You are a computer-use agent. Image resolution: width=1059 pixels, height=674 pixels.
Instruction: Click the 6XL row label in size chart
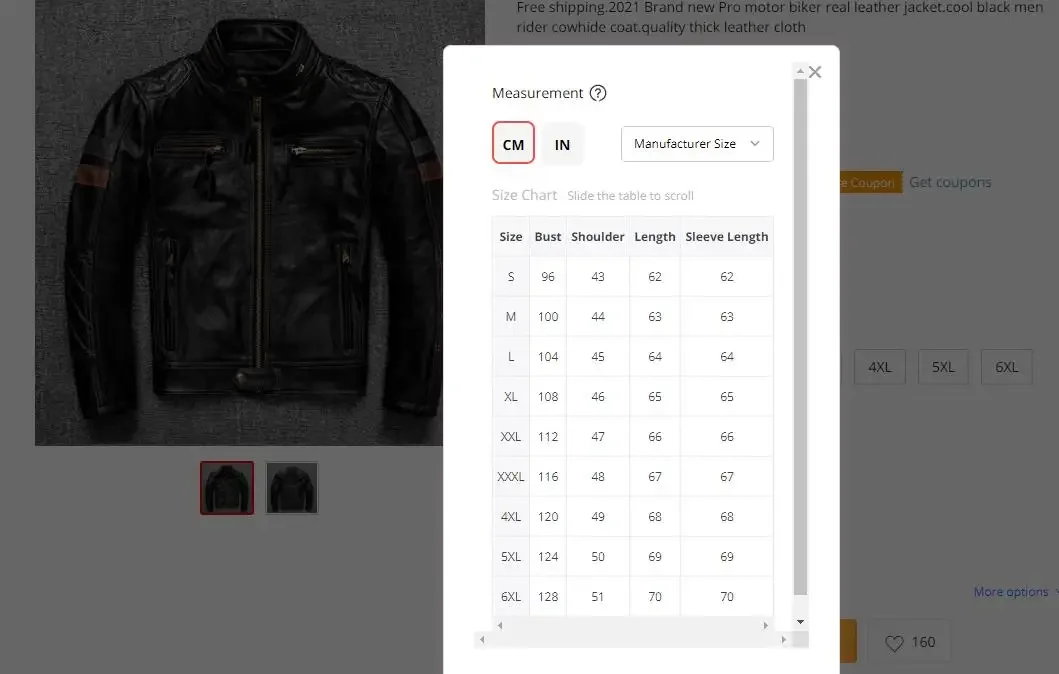[x=511, y=596]
